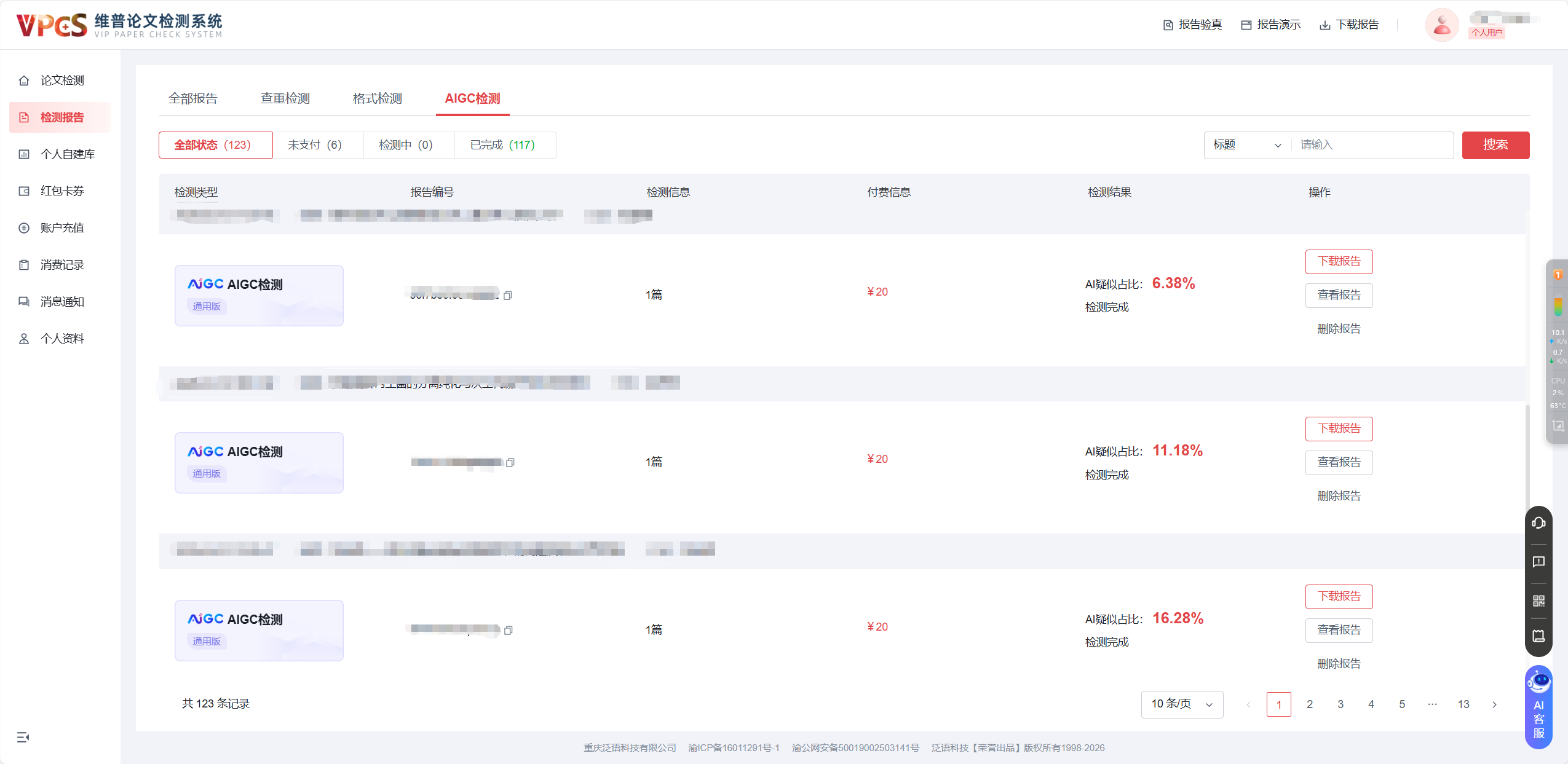Copy the first report number with copy icon

coord(508,295)
